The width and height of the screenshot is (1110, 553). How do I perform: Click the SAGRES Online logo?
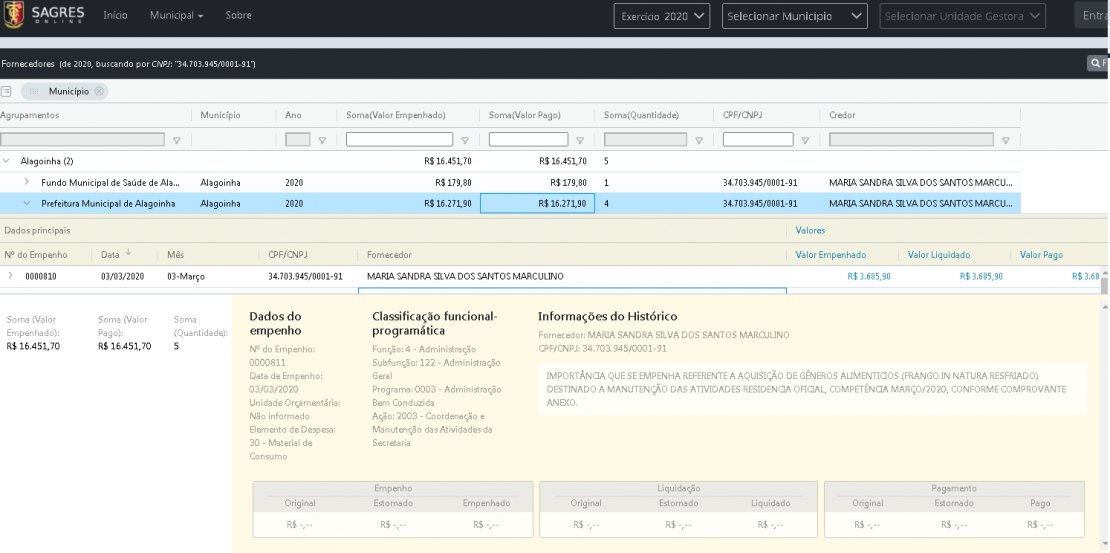tap(43, 16)
